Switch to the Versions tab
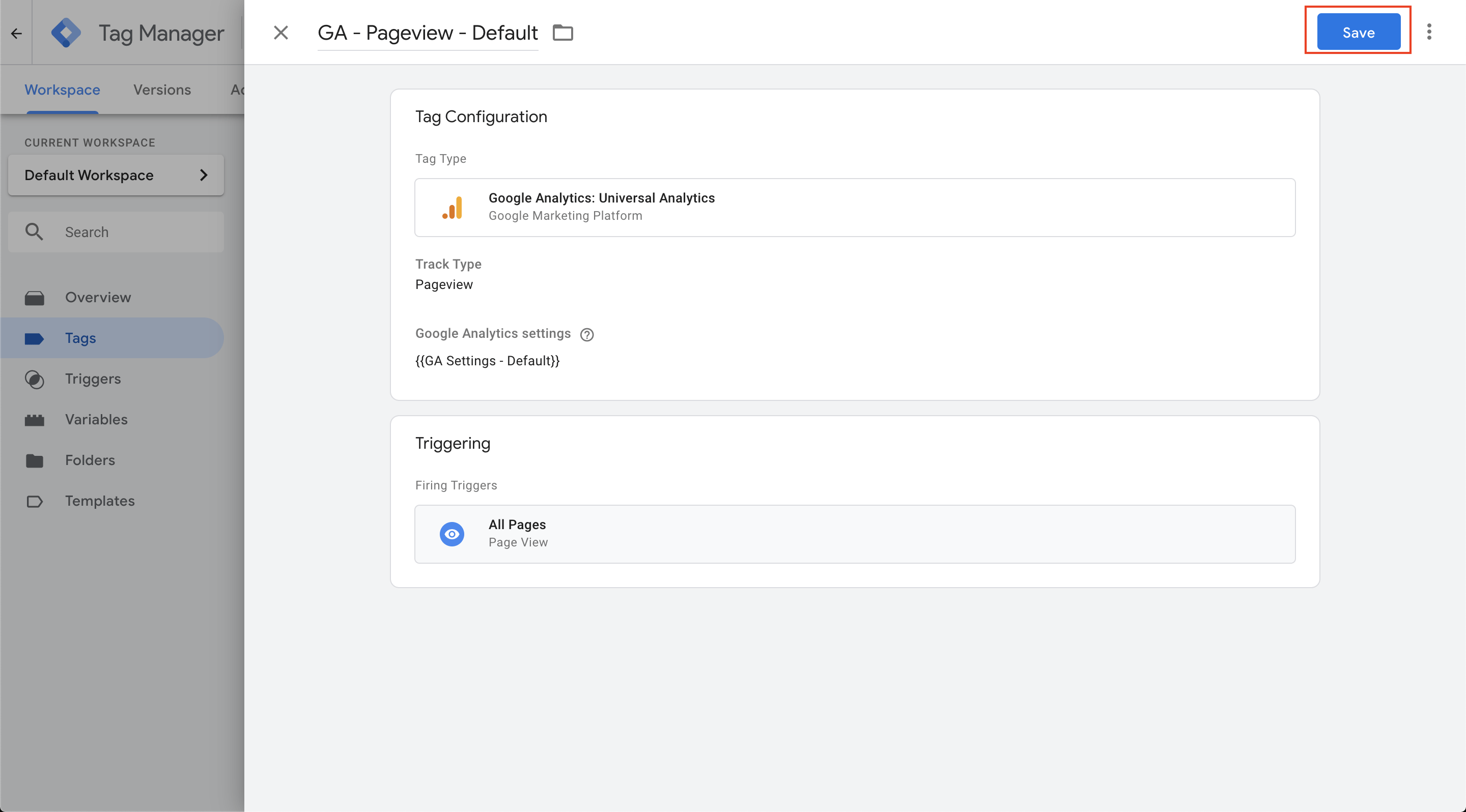 162,90
